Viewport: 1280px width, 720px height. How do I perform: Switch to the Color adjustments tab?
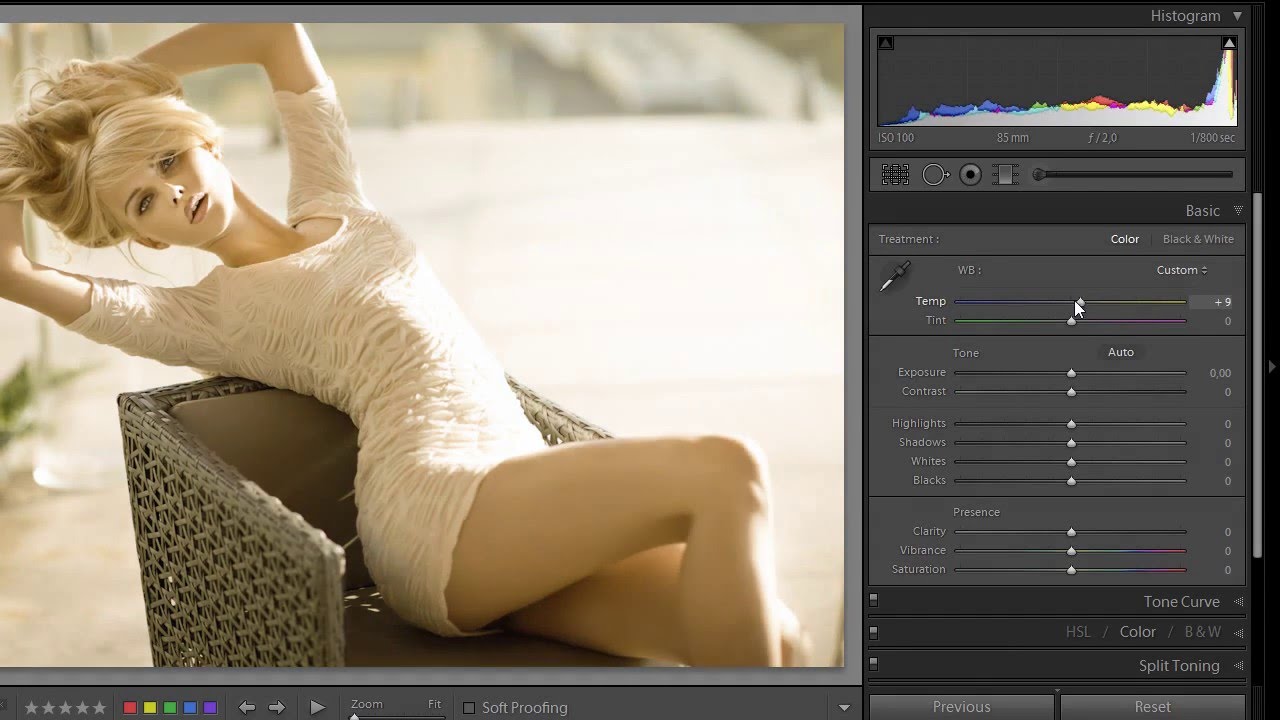(1138, 632)
